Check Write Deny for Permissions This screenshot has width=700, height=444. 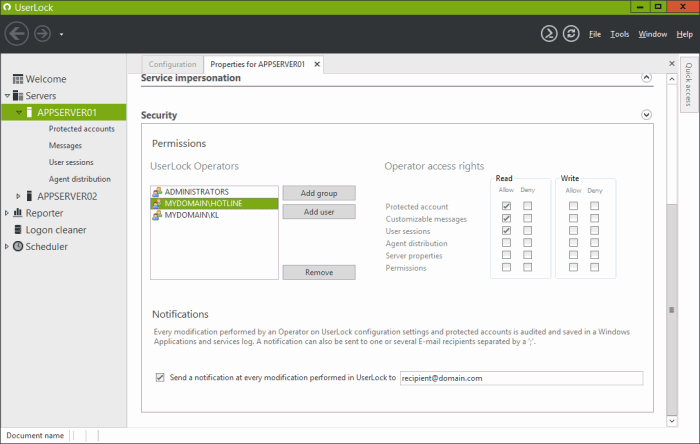tap(594, 267)
